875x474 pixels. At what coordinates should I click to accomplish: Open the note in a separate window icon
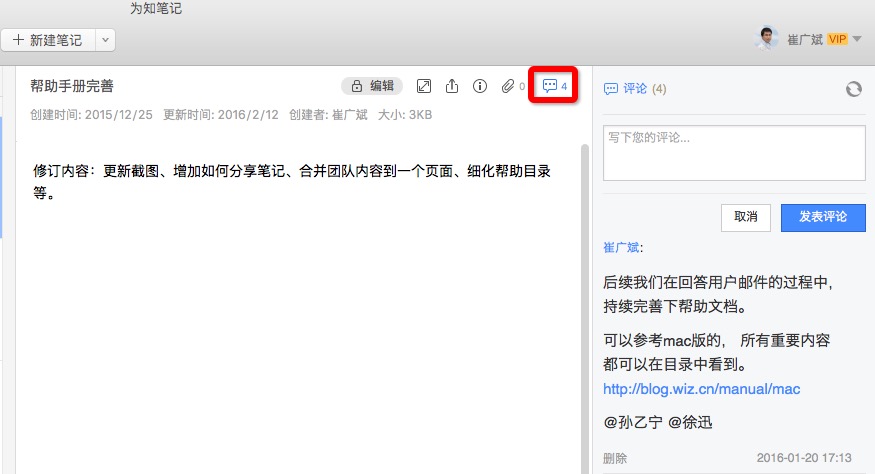(x=424, y=86)
